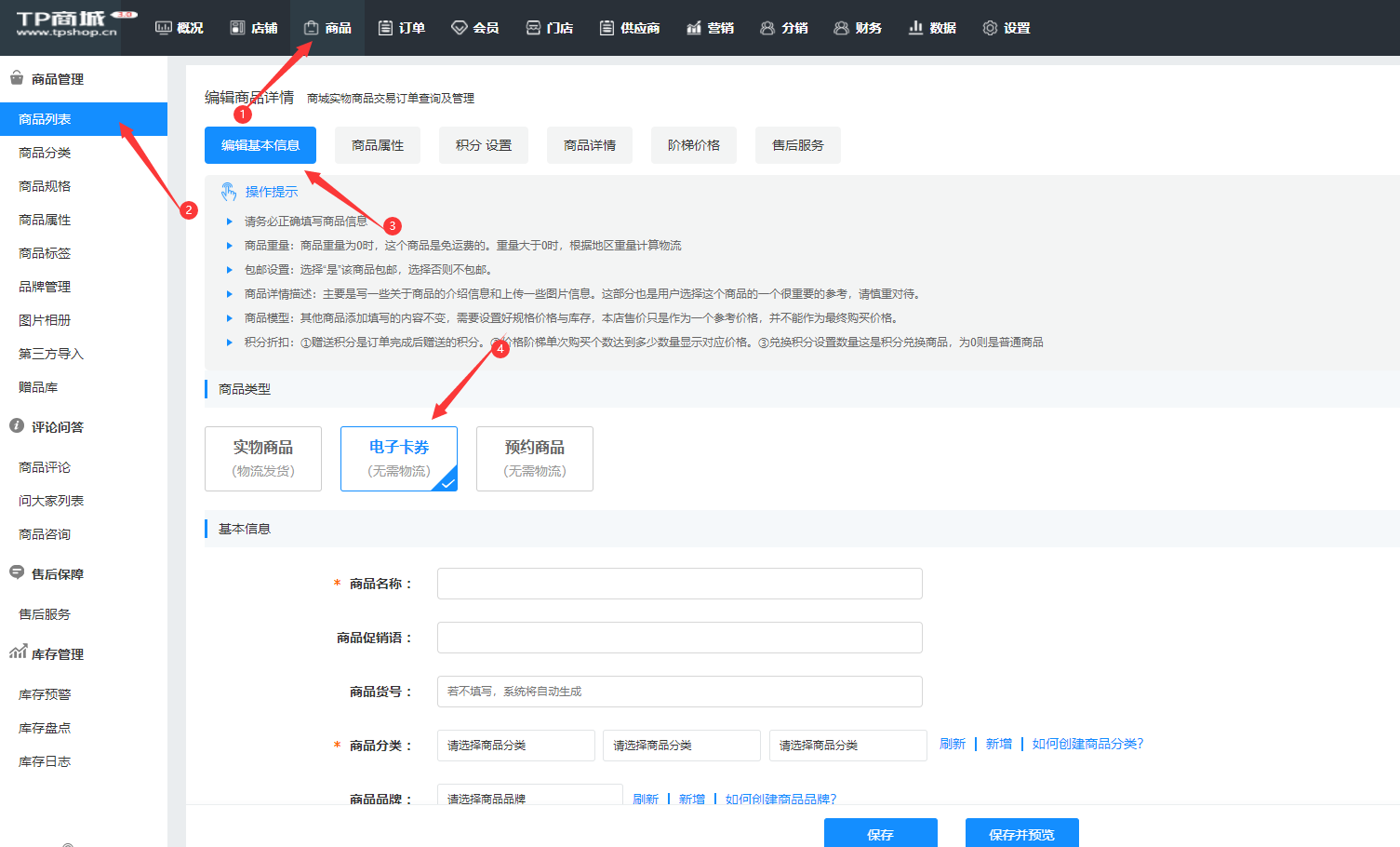Select the 预约商品 product type card
Screen dimensions: 1400x847
(534, 458)
